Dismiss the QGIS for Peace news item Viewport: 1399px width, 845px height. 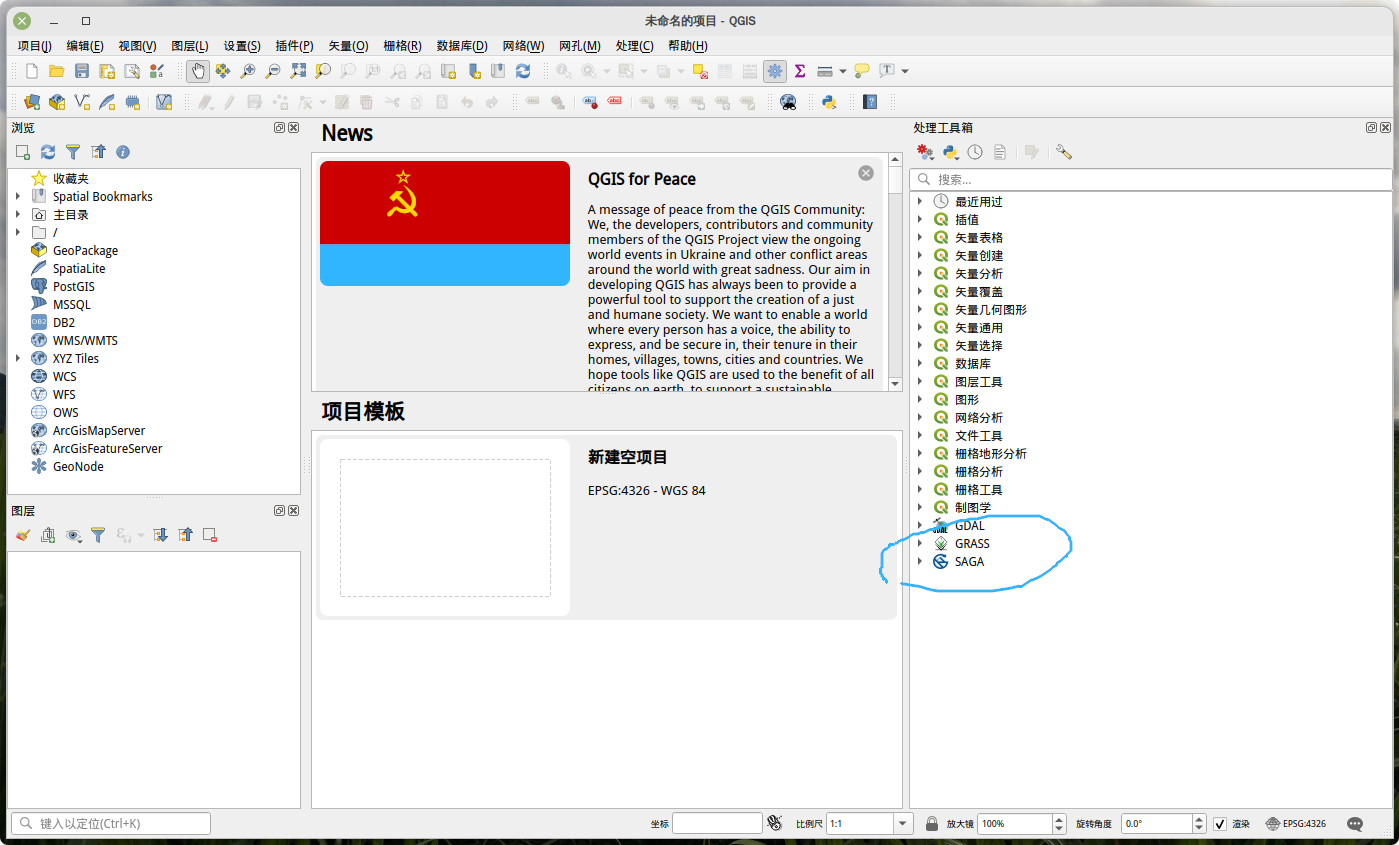(866, 172)
